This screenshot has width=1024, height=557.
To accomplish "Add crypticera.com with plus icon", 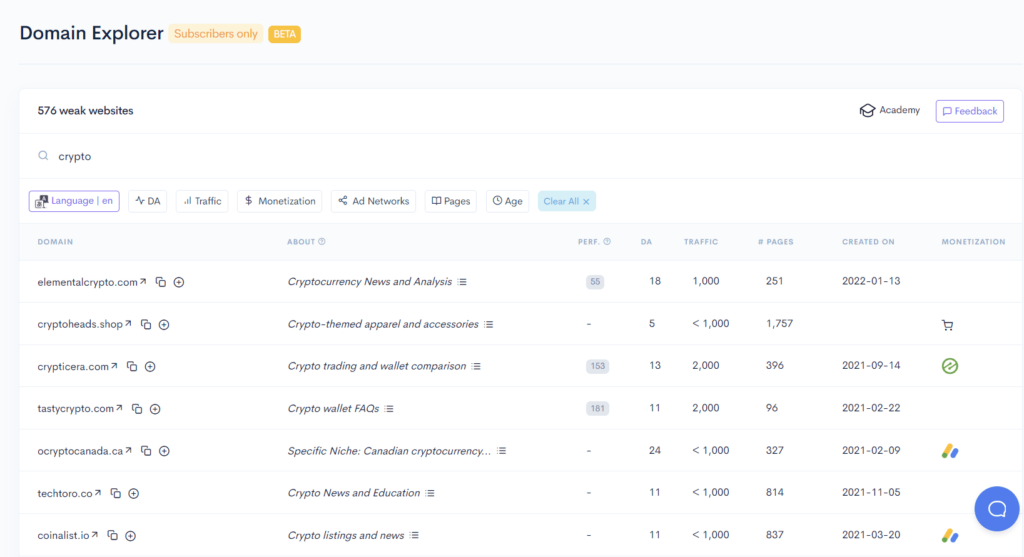I will pos(150,366).
